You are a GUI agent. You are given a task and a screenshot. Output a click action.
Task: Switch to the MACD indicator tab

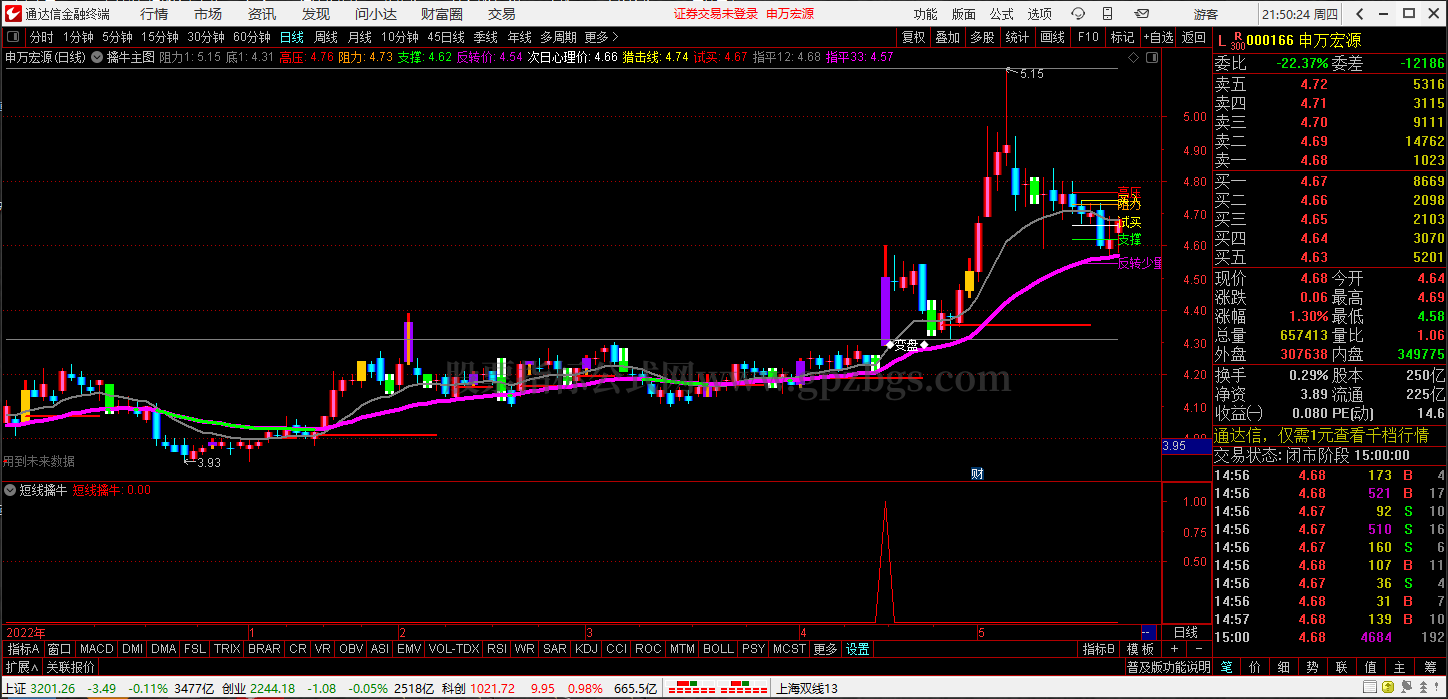pyautogui.click(x=97, y=649)
